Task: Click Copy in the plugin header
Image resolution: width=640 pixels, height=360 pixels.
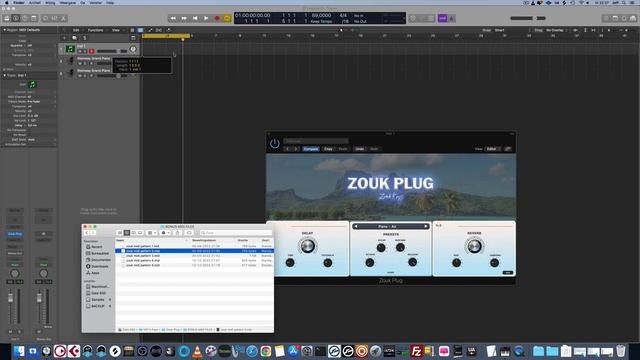Action: (328, 149)
